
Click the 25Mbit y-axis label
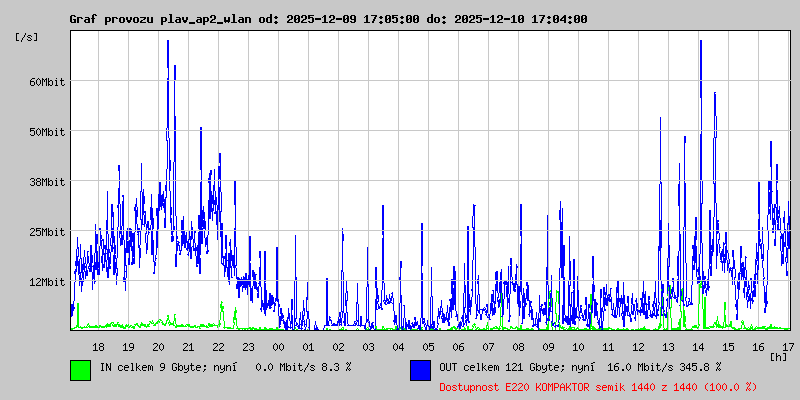click(x=47, y=232)
